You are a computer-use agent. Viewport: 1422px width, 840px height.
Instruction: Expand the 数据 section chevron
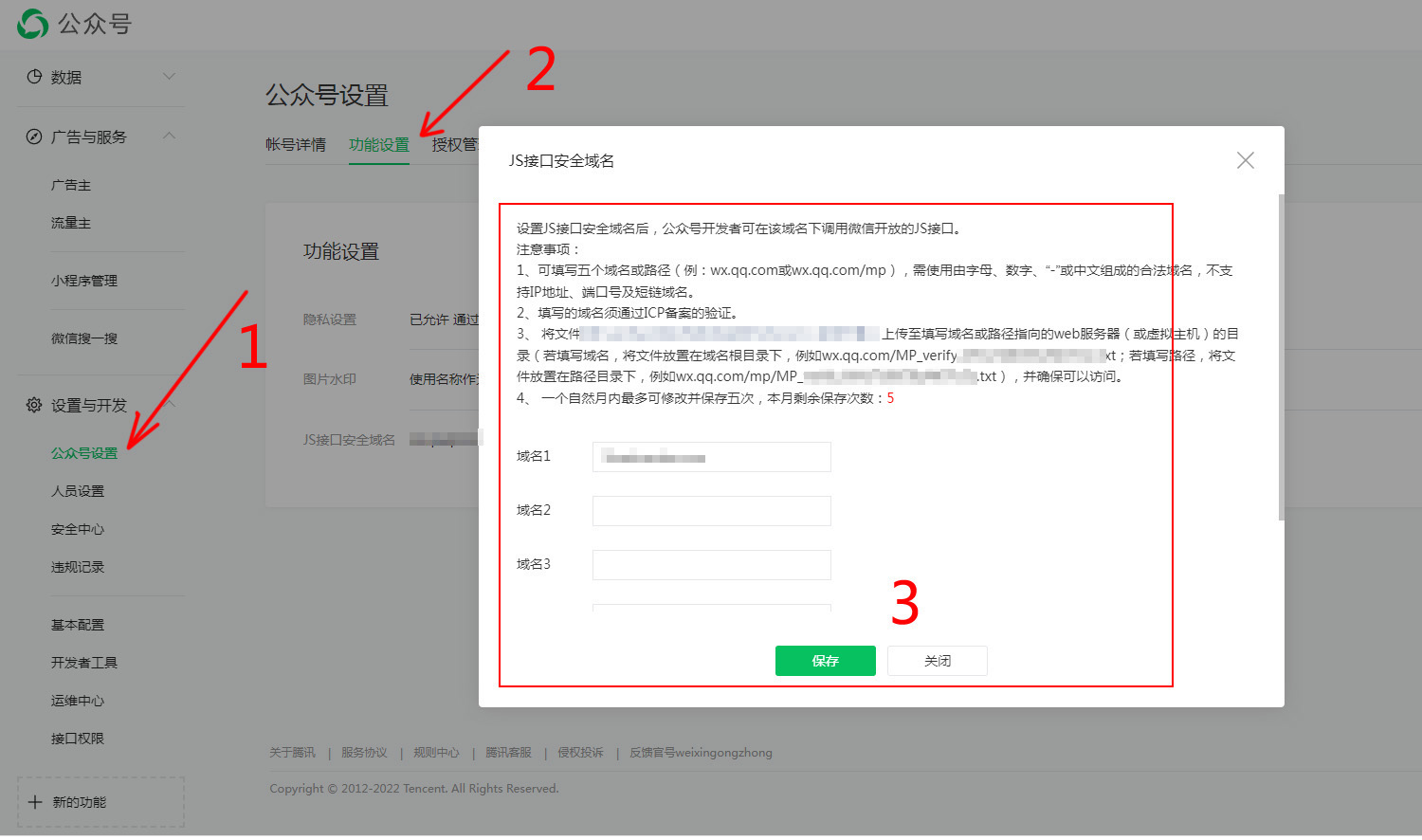170,76
